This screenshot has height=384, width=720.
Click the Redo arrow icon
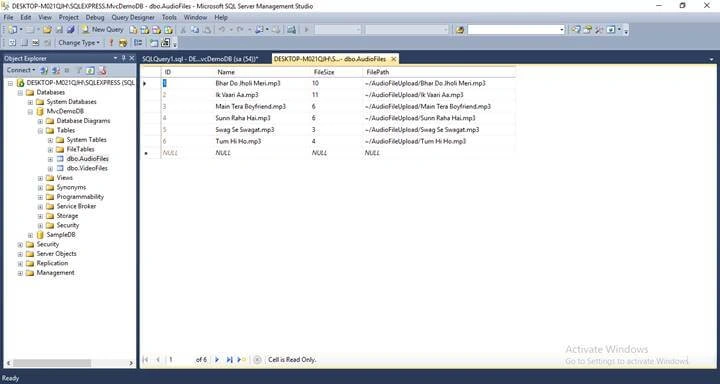[240, 29]
